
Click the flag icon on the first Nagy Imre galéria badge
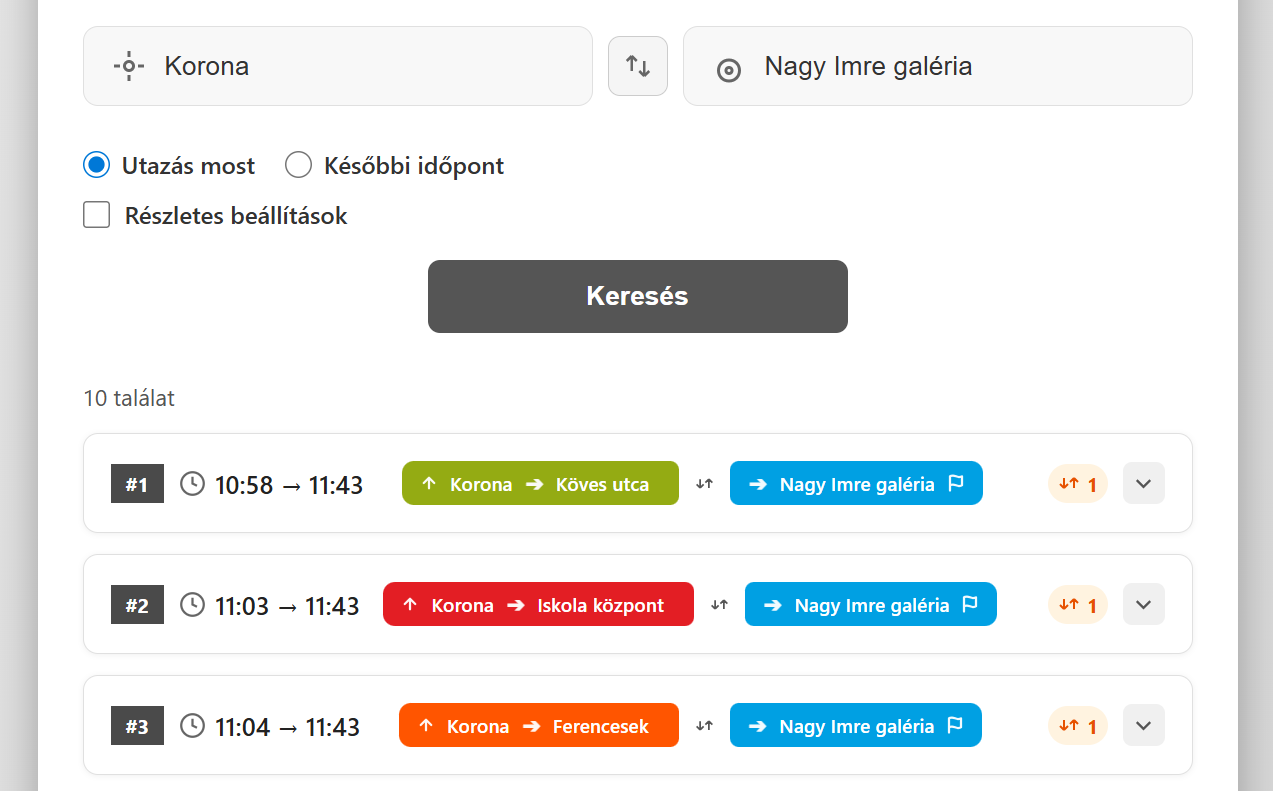click(957, 483)
